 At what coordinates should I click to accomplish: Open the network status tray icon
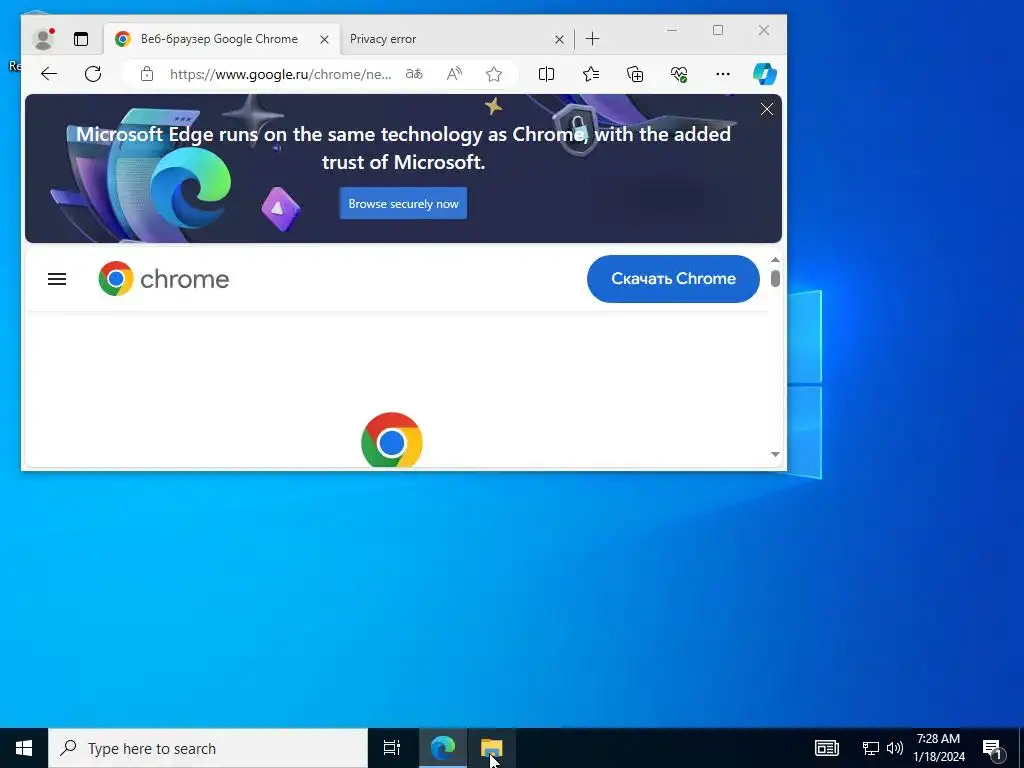point(871,748)
